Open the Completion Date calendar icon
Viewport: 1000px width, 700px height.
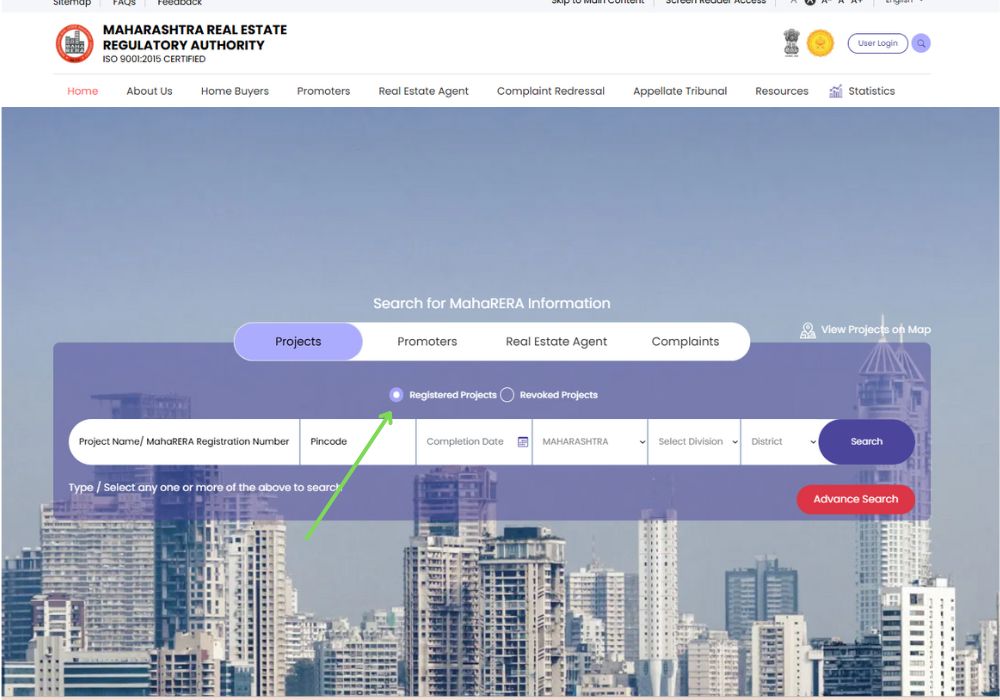coord(522,442)
